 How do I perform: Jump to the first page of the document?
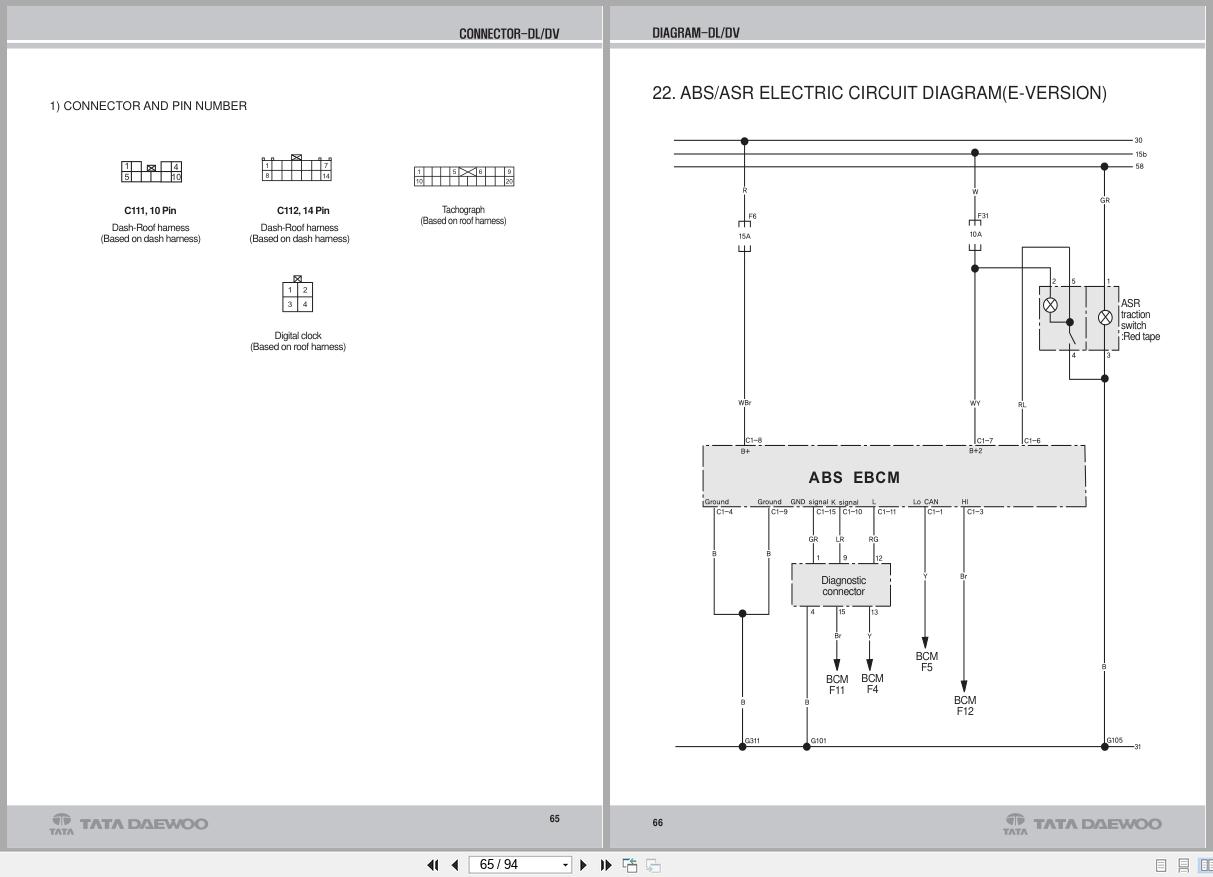(x=433, y=864)
